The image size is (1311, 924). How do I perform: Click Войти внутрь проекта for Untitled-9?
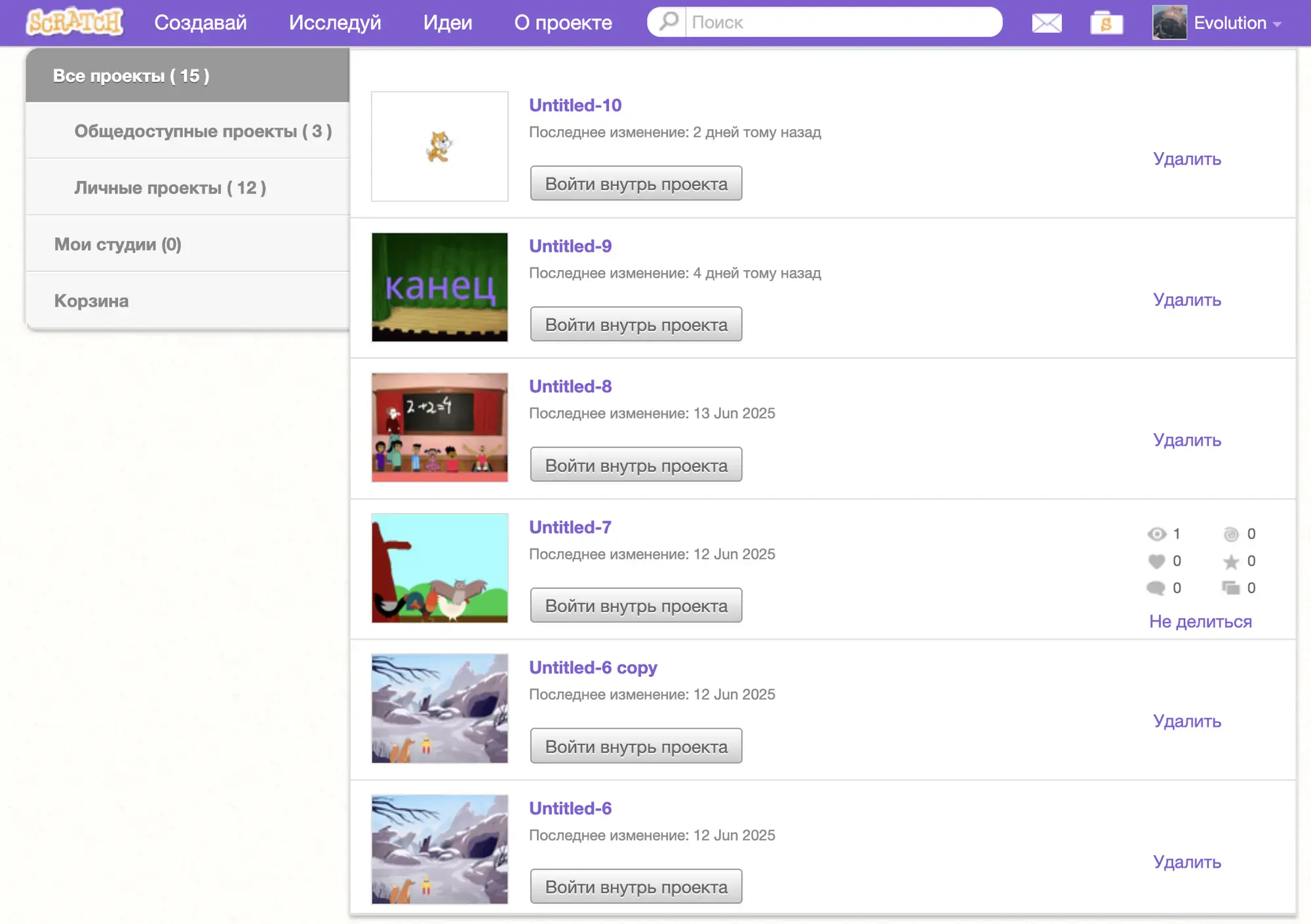point(636,324)
